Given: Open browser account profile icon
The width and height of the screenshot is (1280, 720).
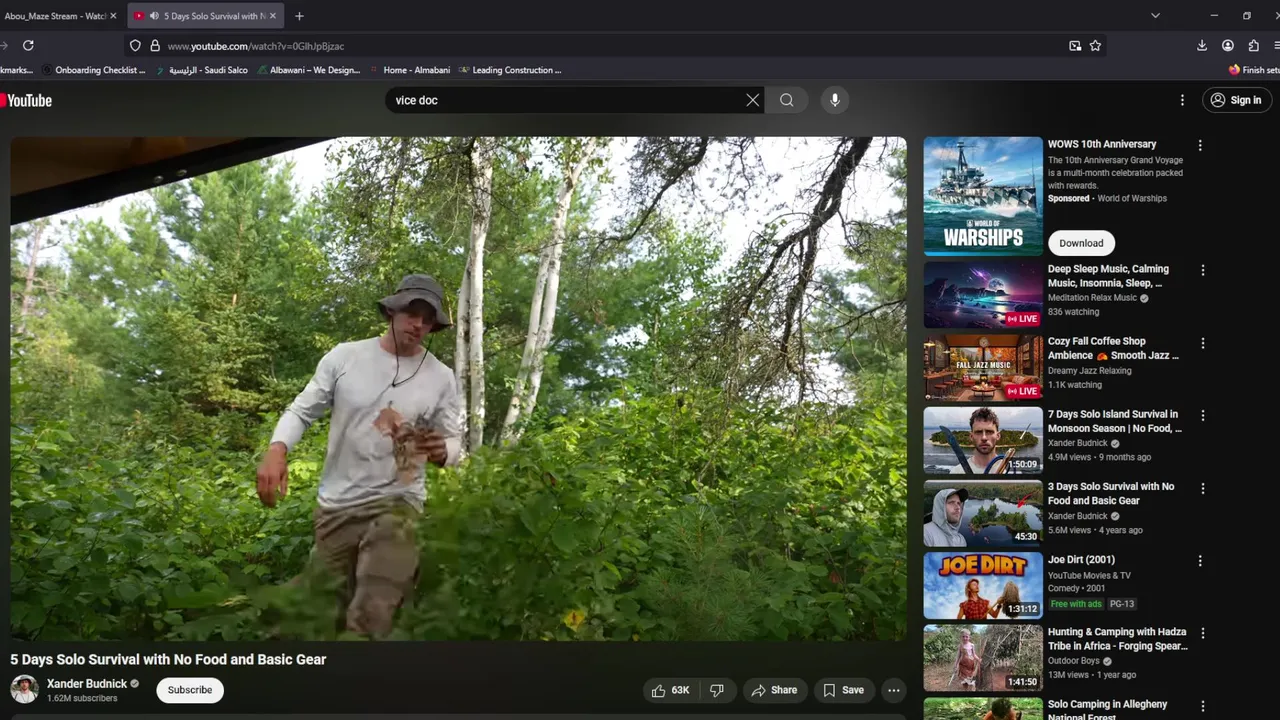Looking at the screenshot, I should click(1228, 46).
